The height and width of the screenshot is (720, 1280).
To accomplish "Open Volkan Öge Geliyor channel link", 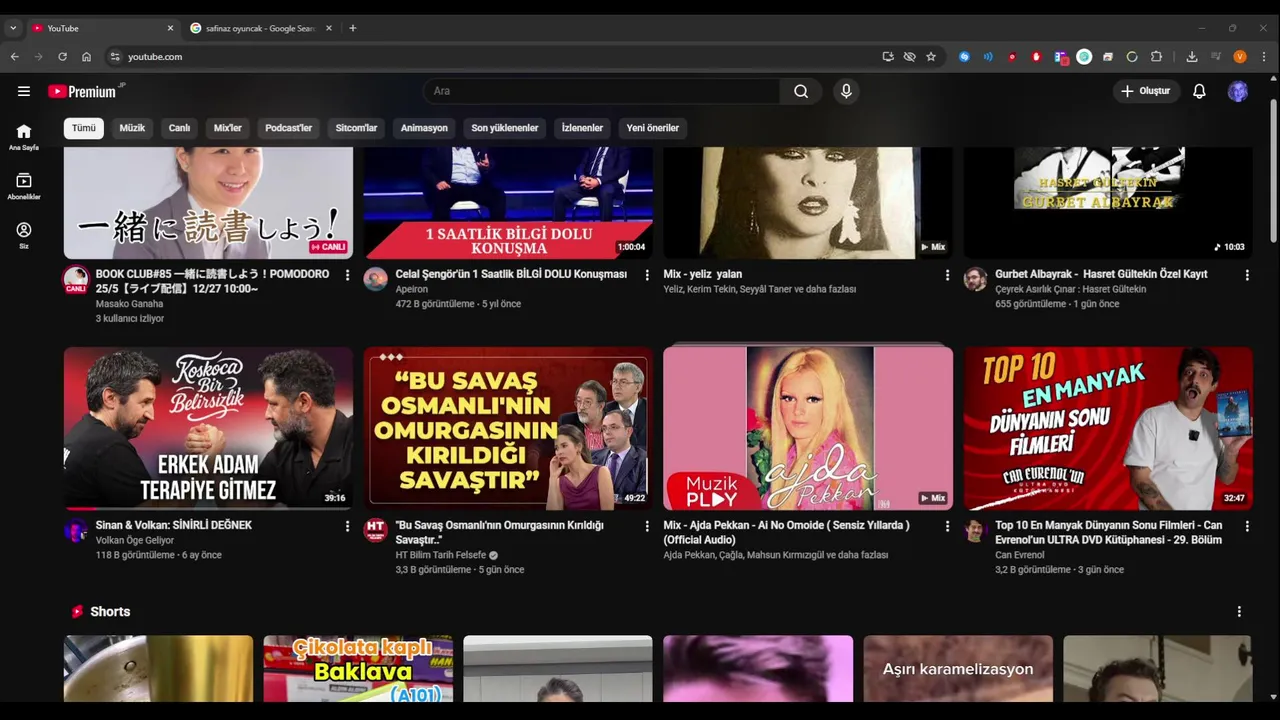I will 135,540.
